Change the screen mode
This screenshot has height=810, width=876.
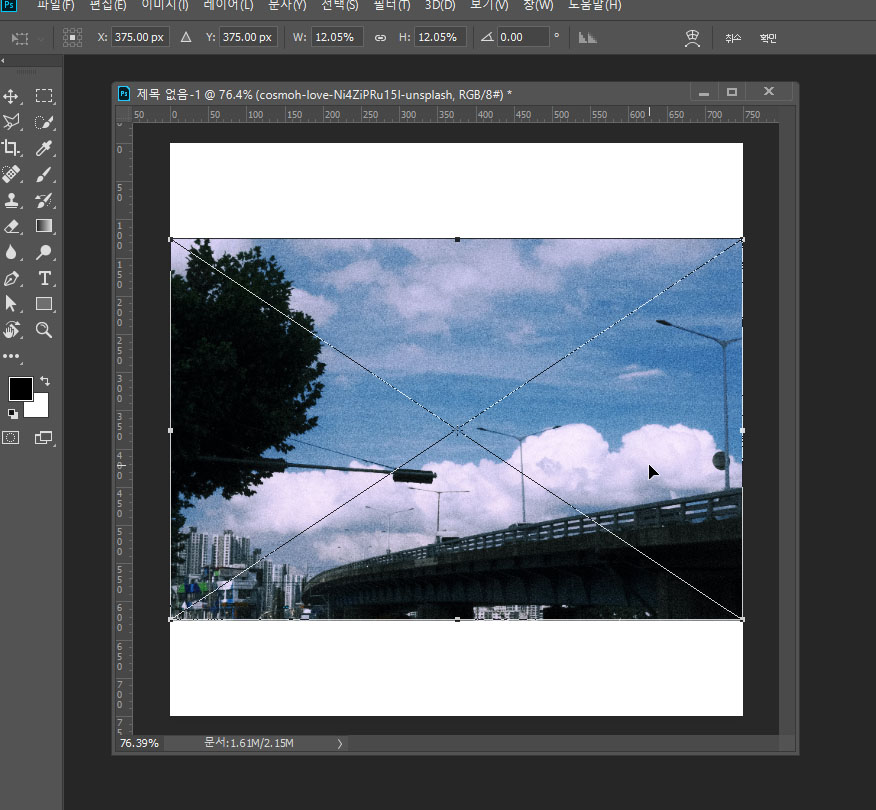(44, 438)
